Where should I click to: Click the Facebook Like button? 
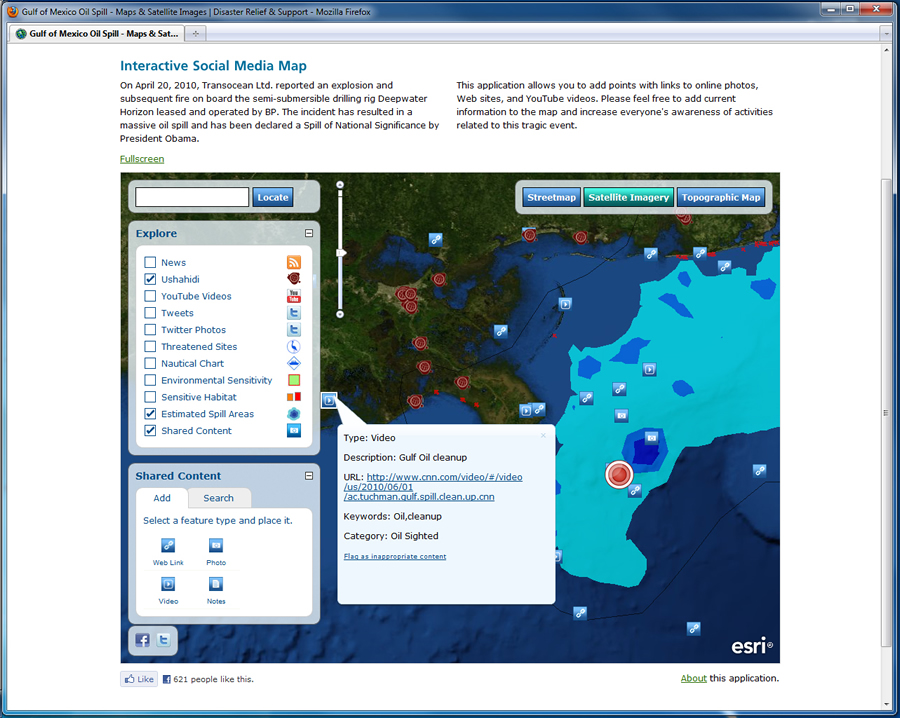(139, 679)
